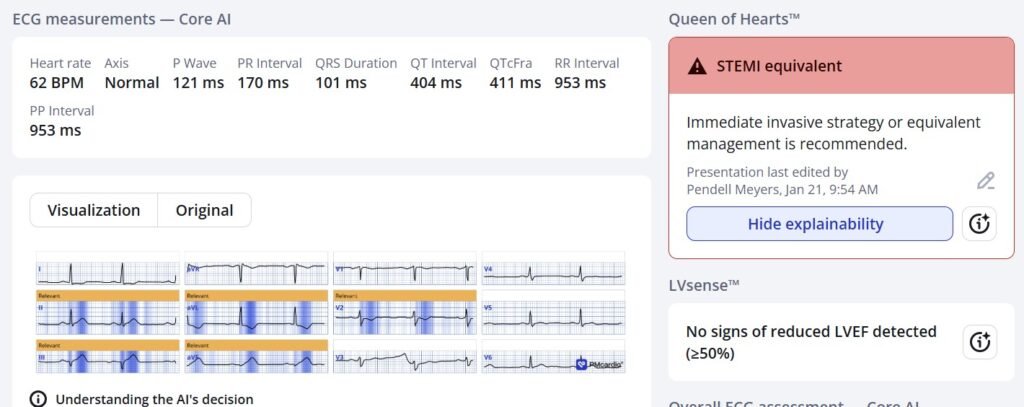This screenshot has height=407, width=1024.
Task: Select the lead I ECG strip
Action: click(x=107, y=269)
